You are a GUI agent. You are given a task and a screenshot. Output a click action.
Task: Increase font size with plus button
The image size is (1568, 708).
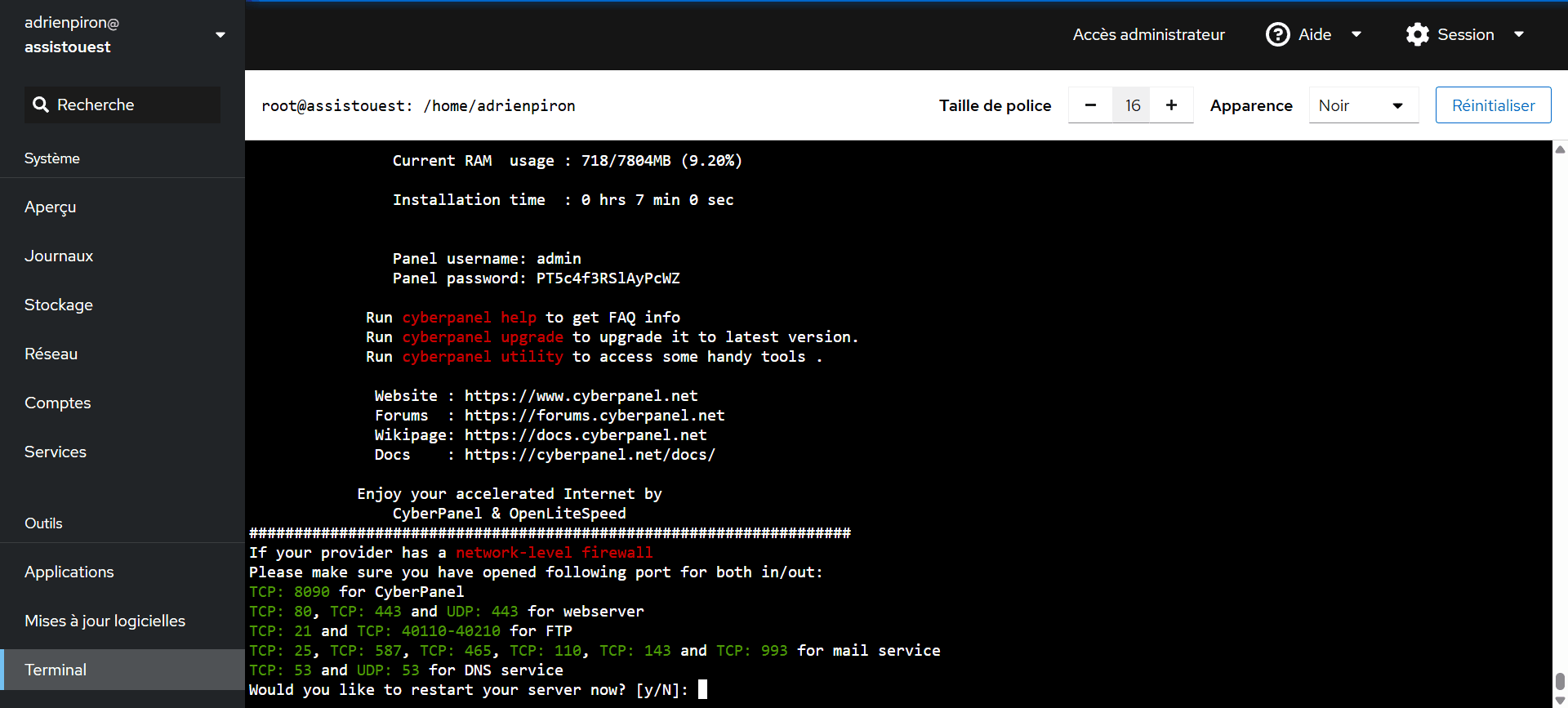pyautogui.click(x=1171, y=105)
